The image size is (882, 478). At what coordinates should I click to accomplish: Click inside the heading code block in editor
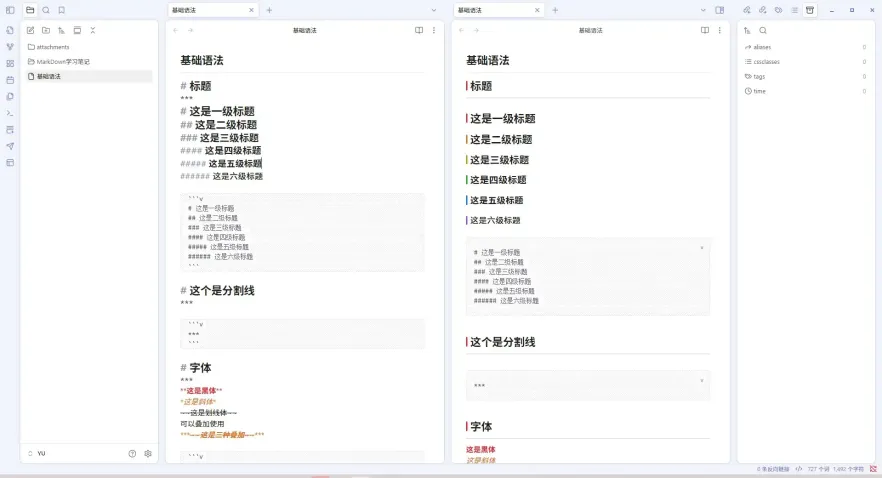click(303, 232)
